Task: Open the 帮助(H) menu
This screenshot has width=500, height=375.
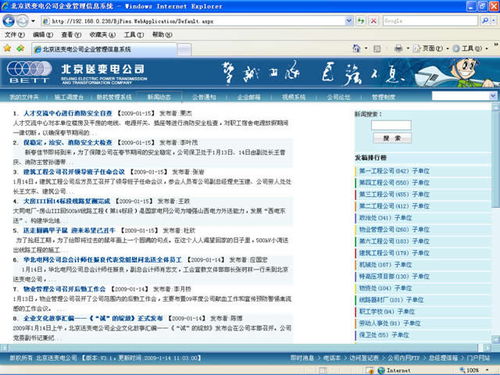Action: (162, 35)
